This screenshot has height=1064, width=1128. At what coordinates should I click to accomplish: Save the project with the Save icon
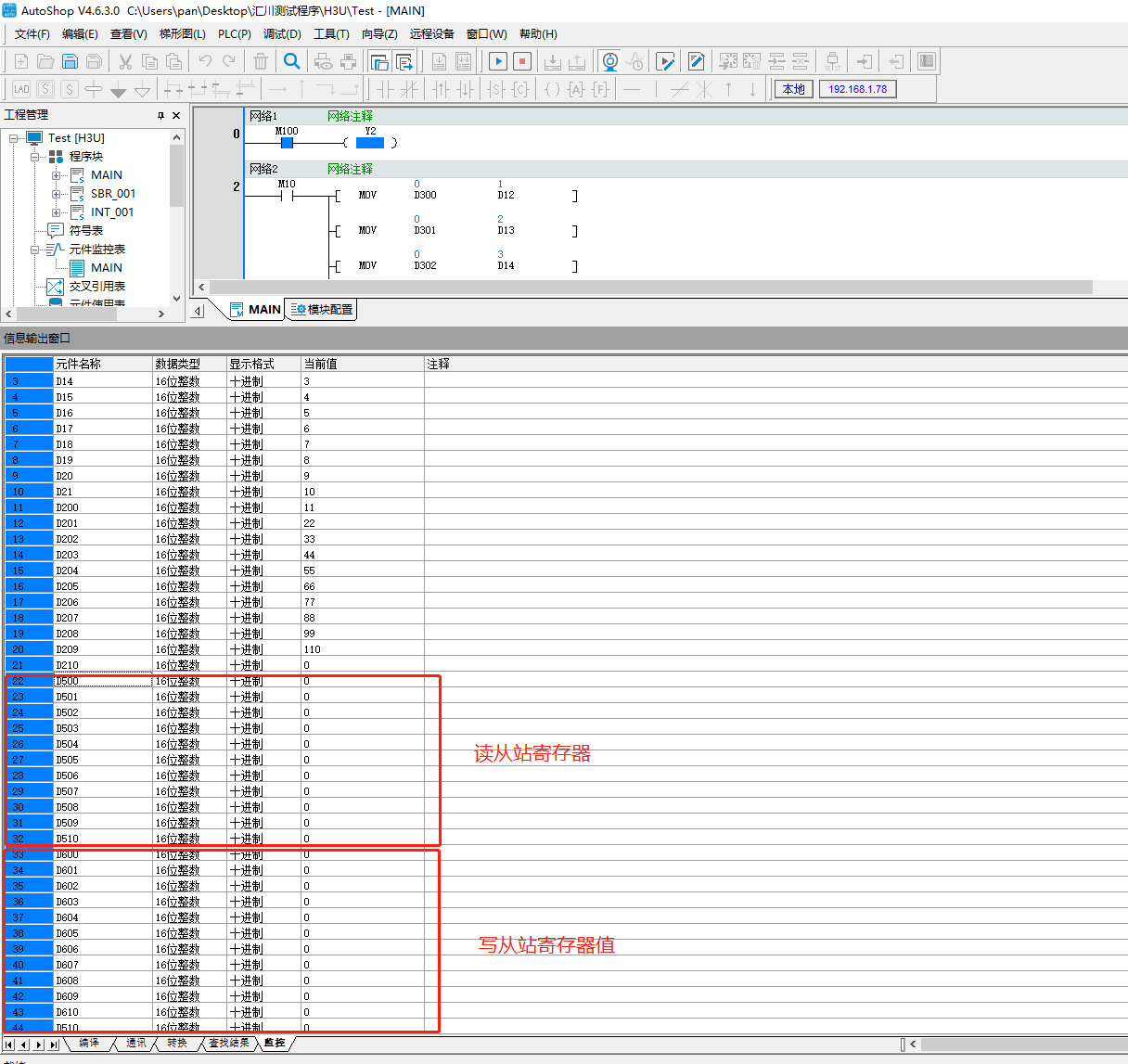click(70, 61)
